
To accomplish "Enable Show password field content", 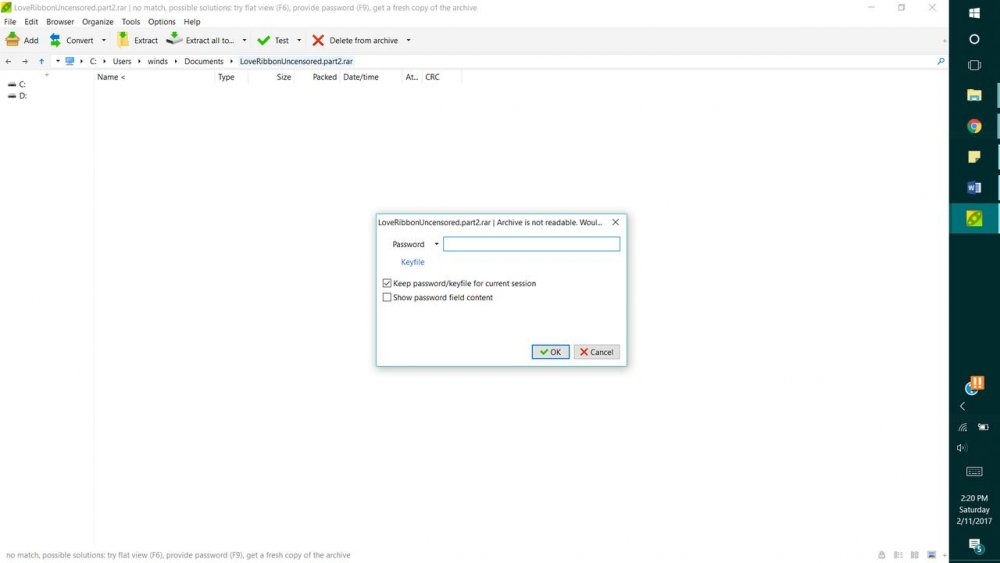I will pos(386,297).
